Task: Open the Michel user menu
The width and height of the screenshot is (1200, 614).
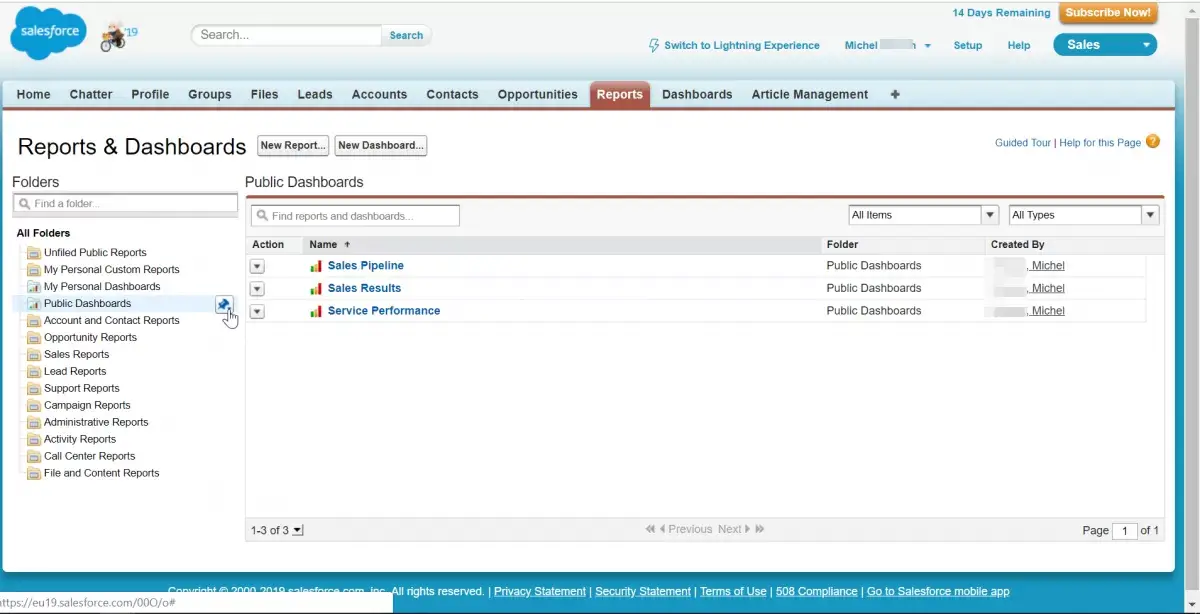Action: click(x=888, y=45)
